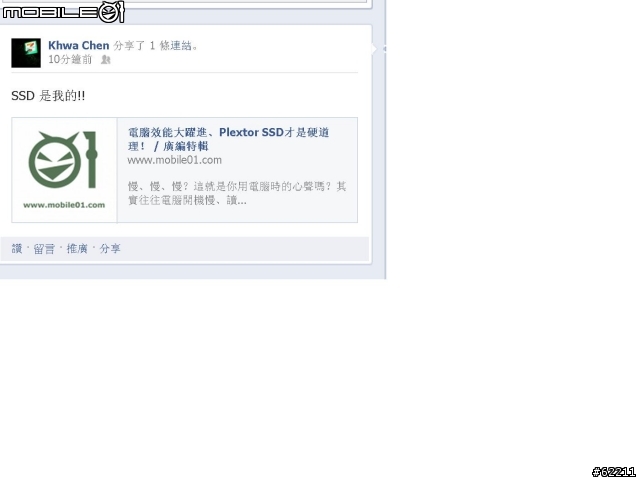Click the green www.mobile01.com text under logo

64,205
